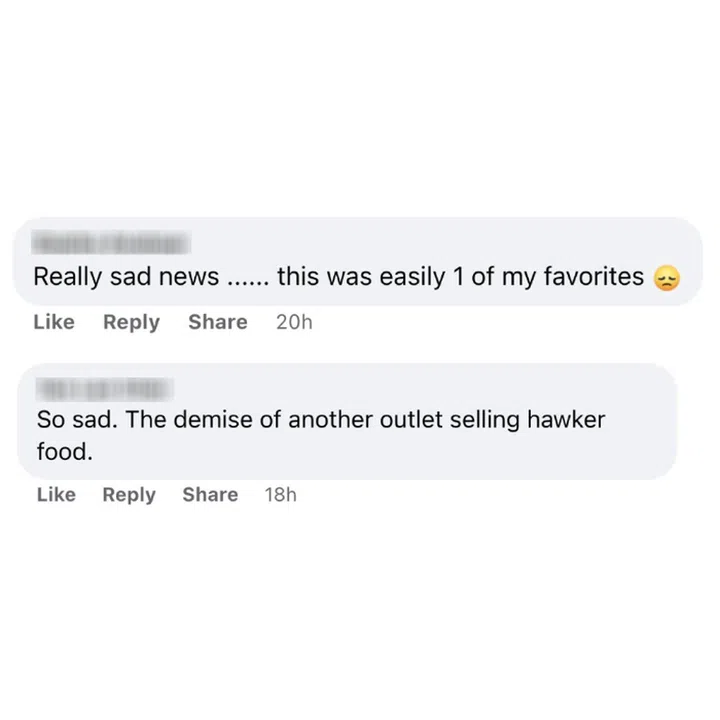Like the 'Really sad news' comment
This screenshot has width=720, height=720.
pos(54,322)
